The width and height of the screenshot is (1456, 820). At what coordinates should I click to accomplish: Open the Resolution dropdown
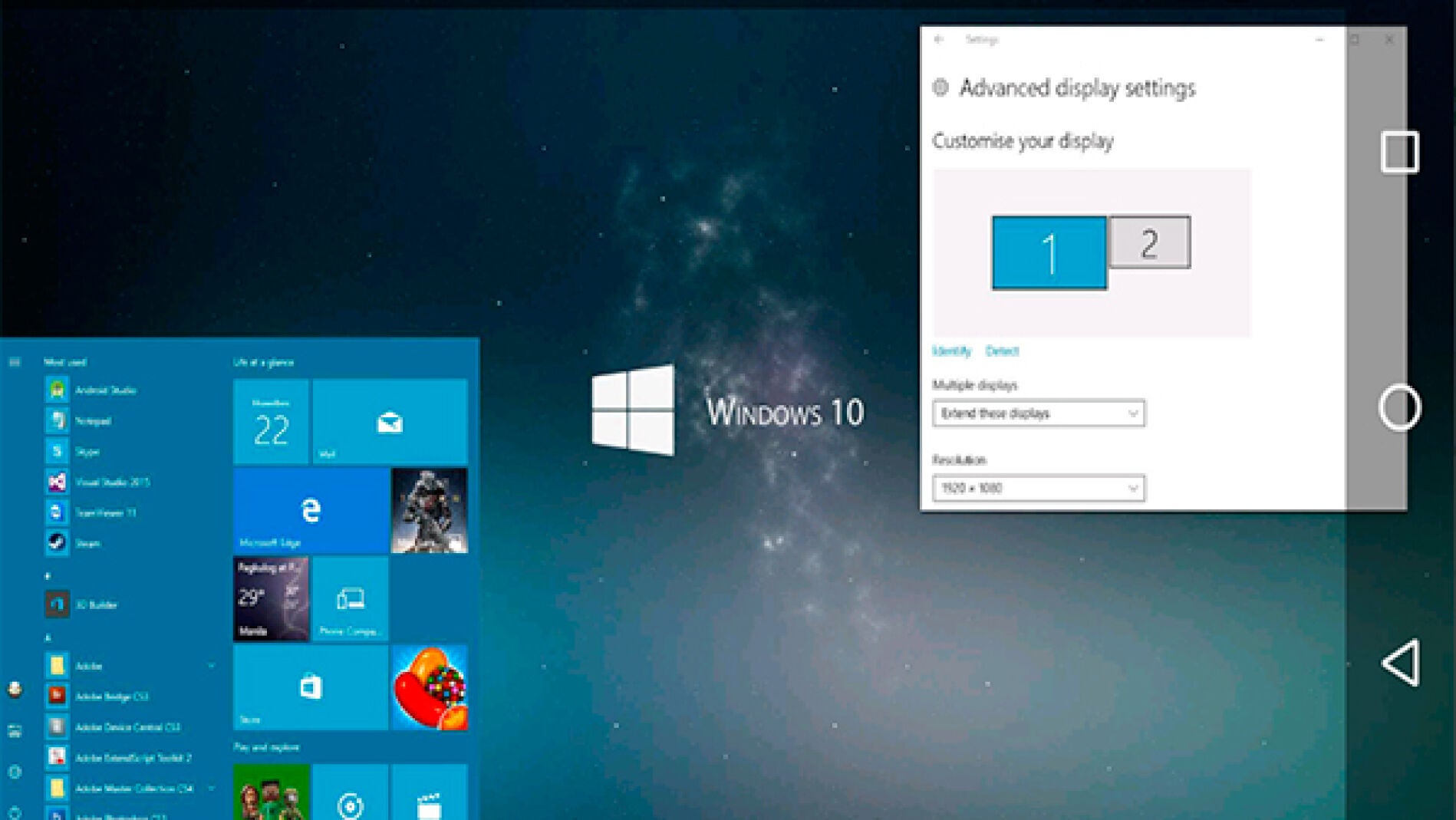[1038, 488]
